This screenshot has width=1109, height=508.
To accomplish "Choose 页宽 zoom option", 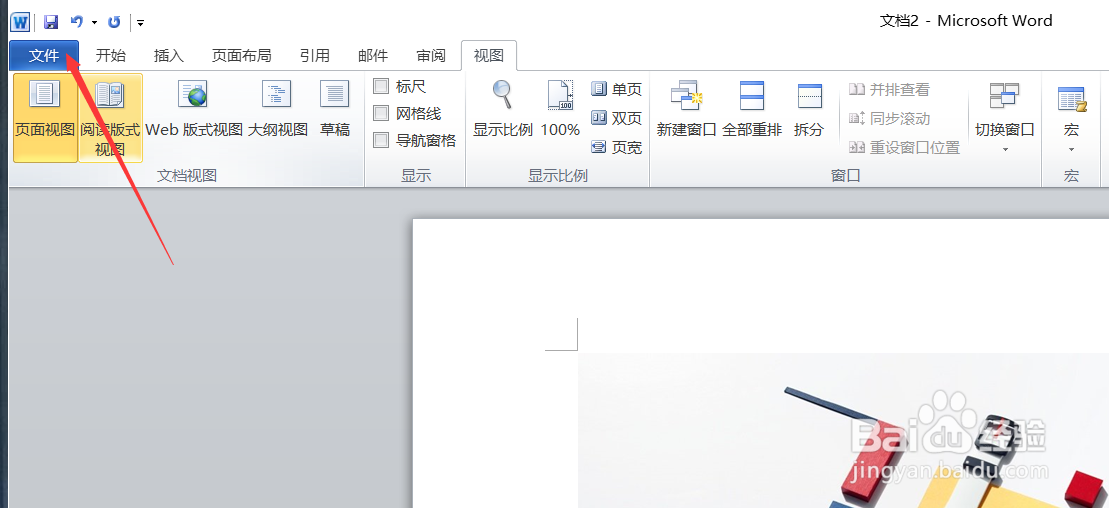I will 617,147.
